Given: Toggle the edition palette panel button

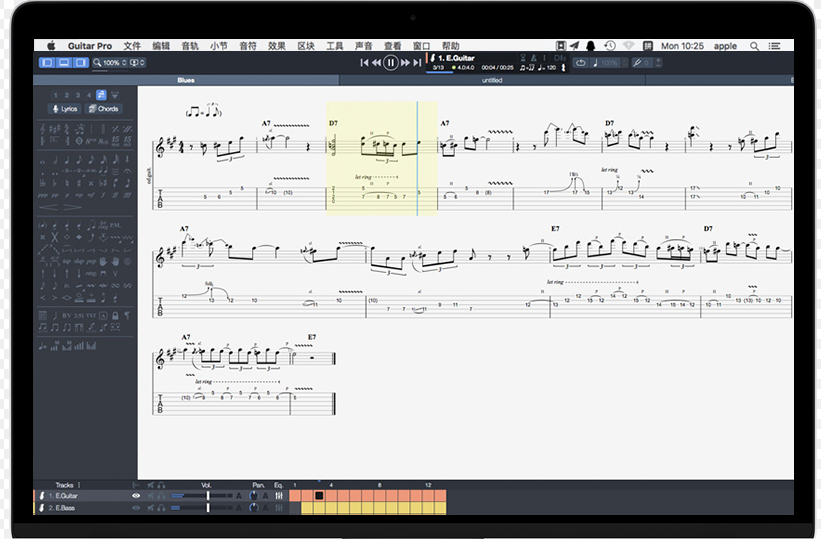Looking at the screenshot, I should [47, 63].
